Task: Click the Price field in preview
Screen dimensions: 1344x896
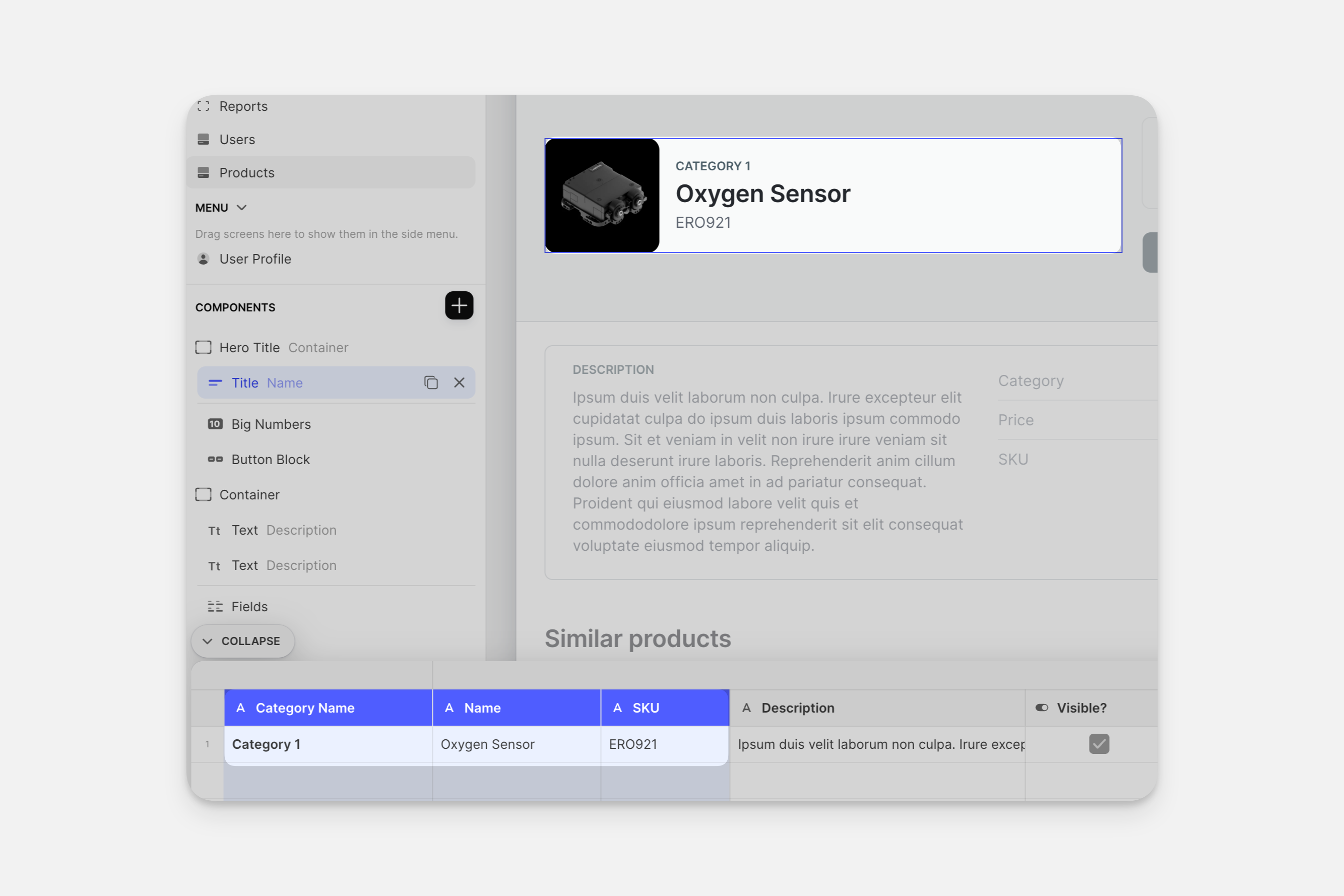Action: pyautogui.click(x=1077, y=420)
